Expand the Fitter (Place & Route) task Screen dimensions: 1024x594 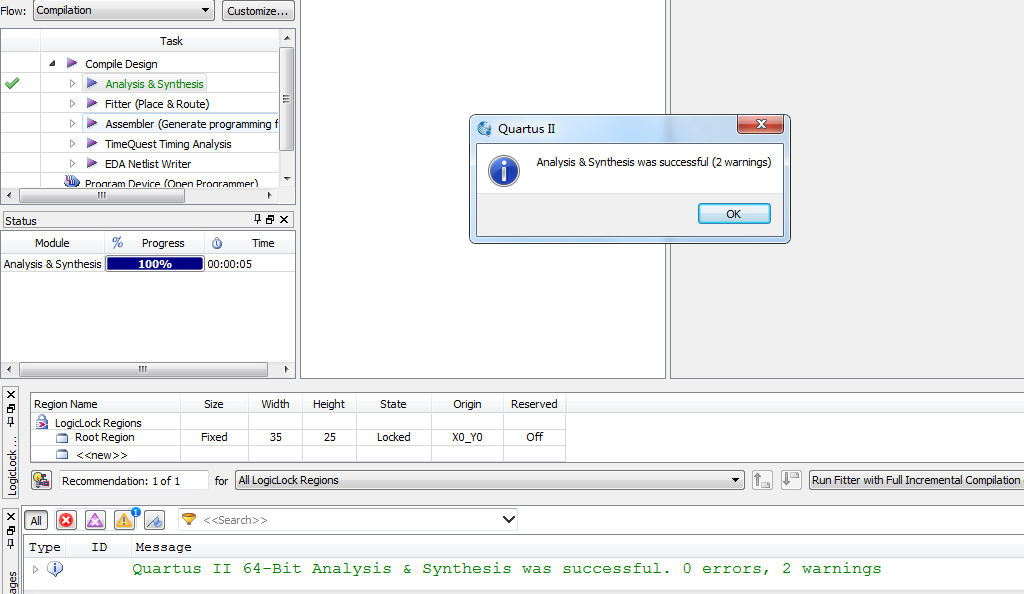(x=72, y=103)
